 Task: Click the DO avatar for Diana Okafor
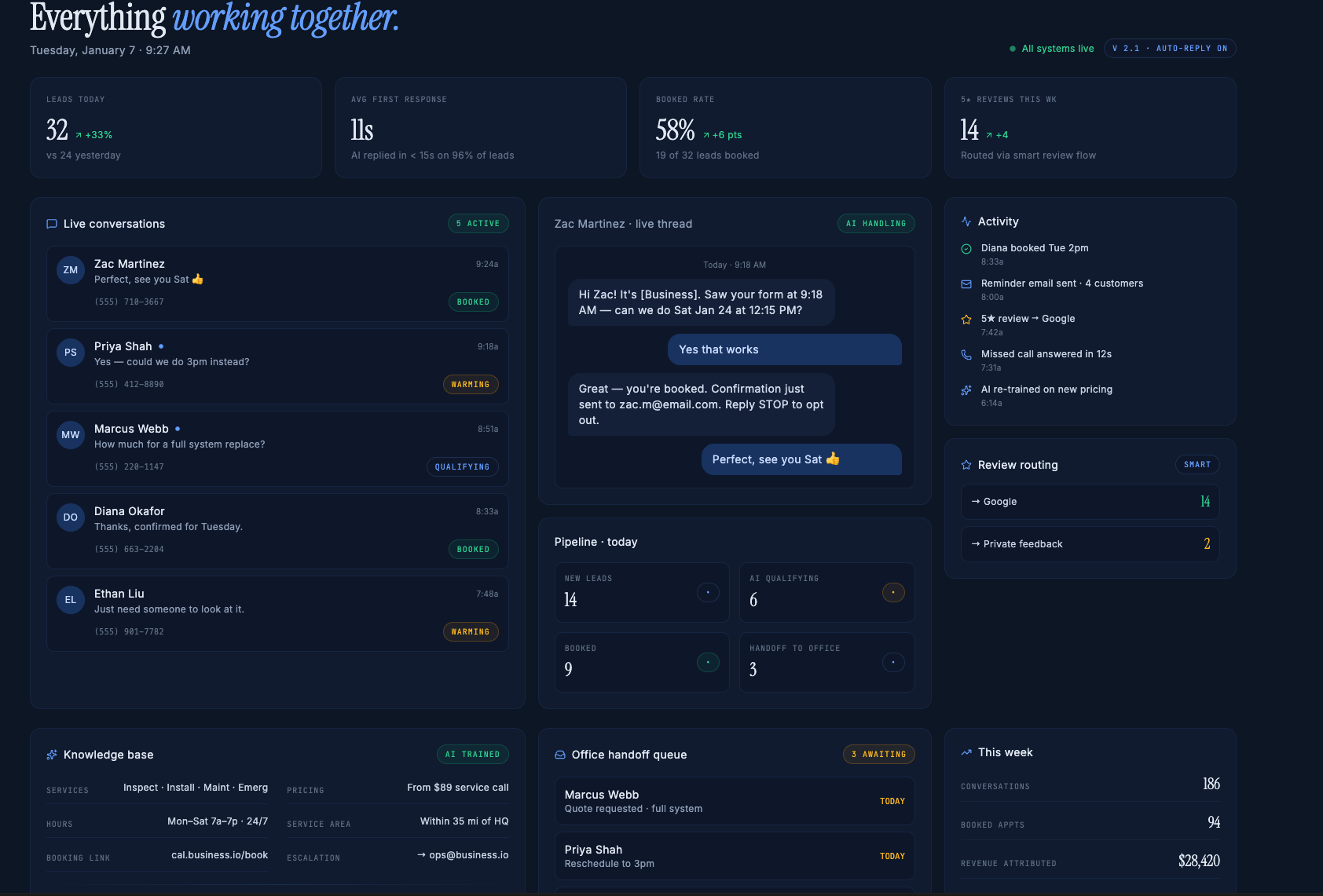pos(71,517)
